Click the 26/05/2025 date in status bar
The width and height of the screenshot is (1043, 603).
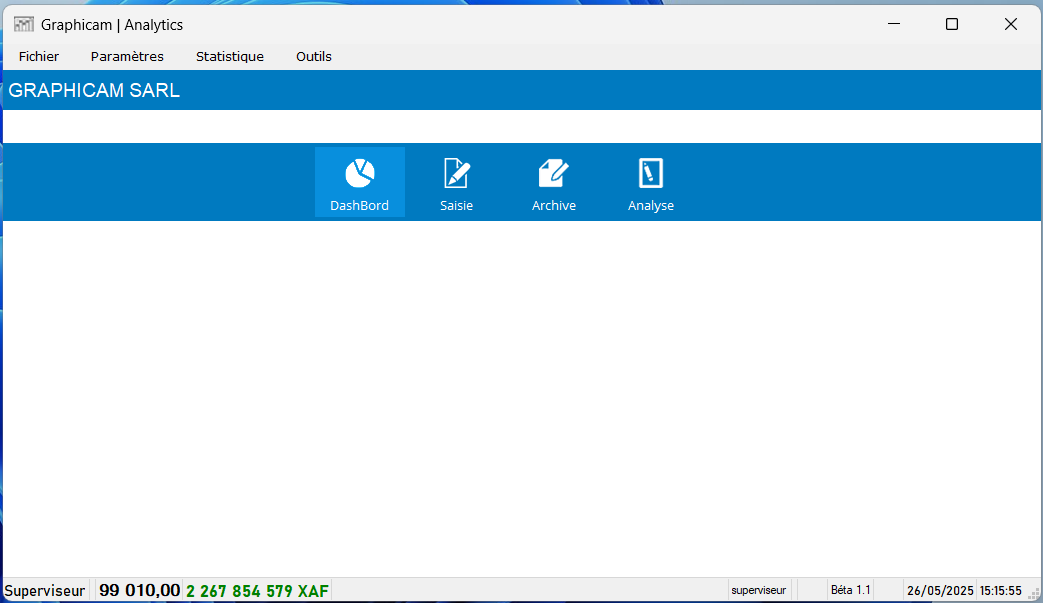939,591
